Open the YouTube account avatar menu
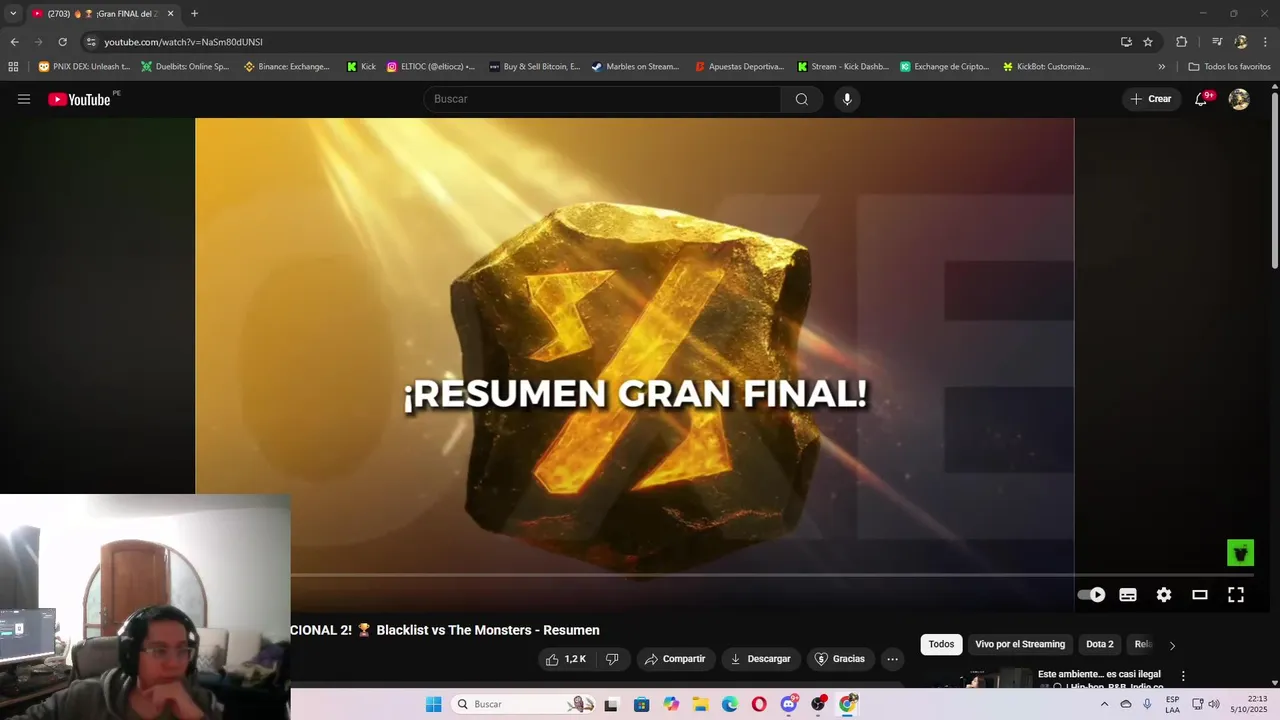The image size is (1280, 720). coord(1239,99)
